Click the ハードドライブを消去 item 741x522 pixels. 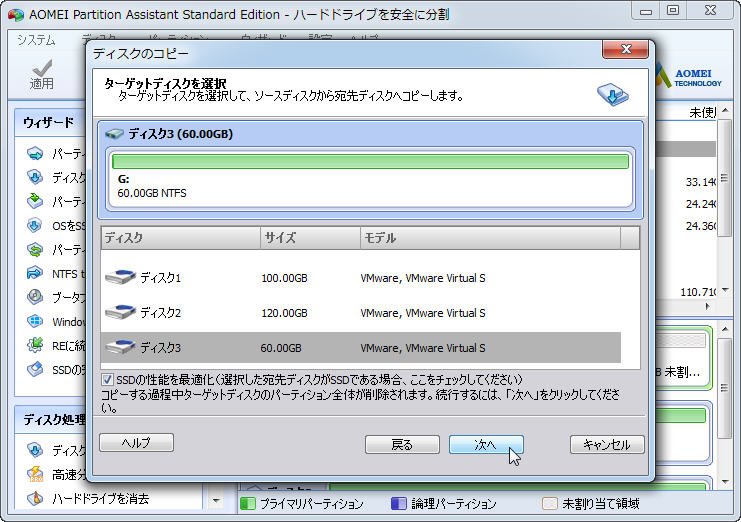(x=100, y=499)
